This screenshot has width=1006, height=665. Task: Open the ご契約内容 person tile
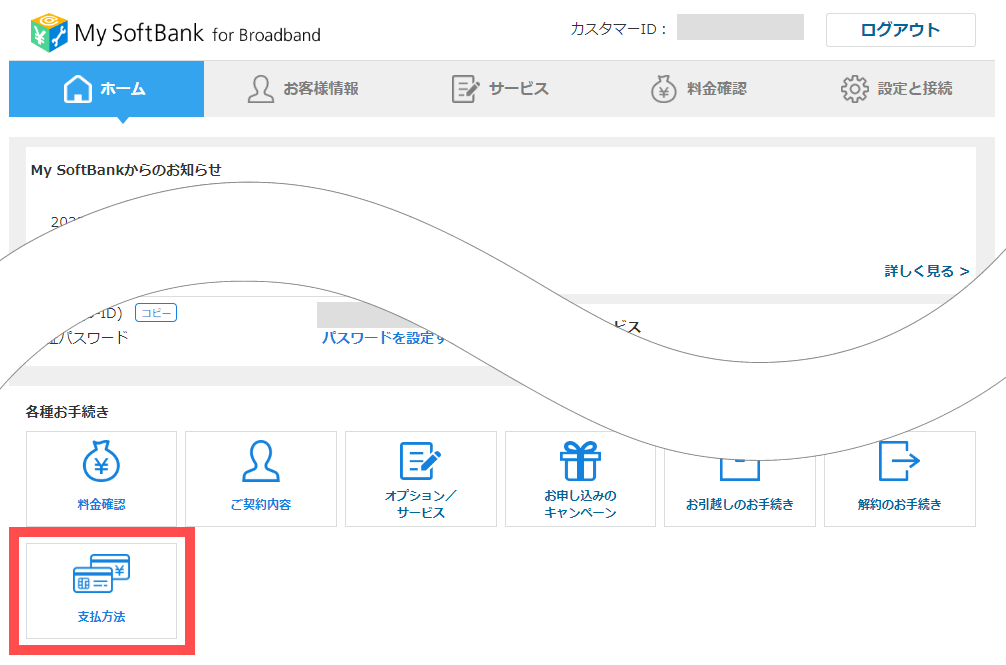click(x=261, y=479)
